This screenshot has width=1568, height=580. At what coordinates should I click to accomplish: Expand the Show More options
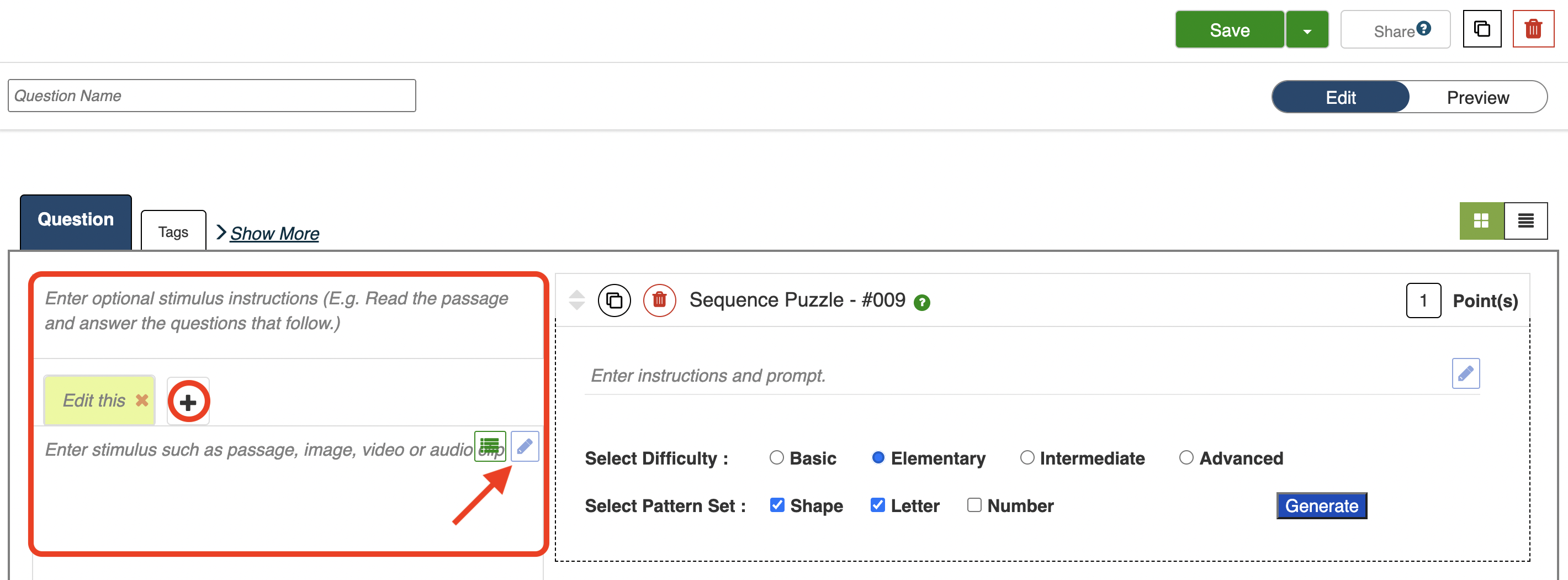point(274,233)
